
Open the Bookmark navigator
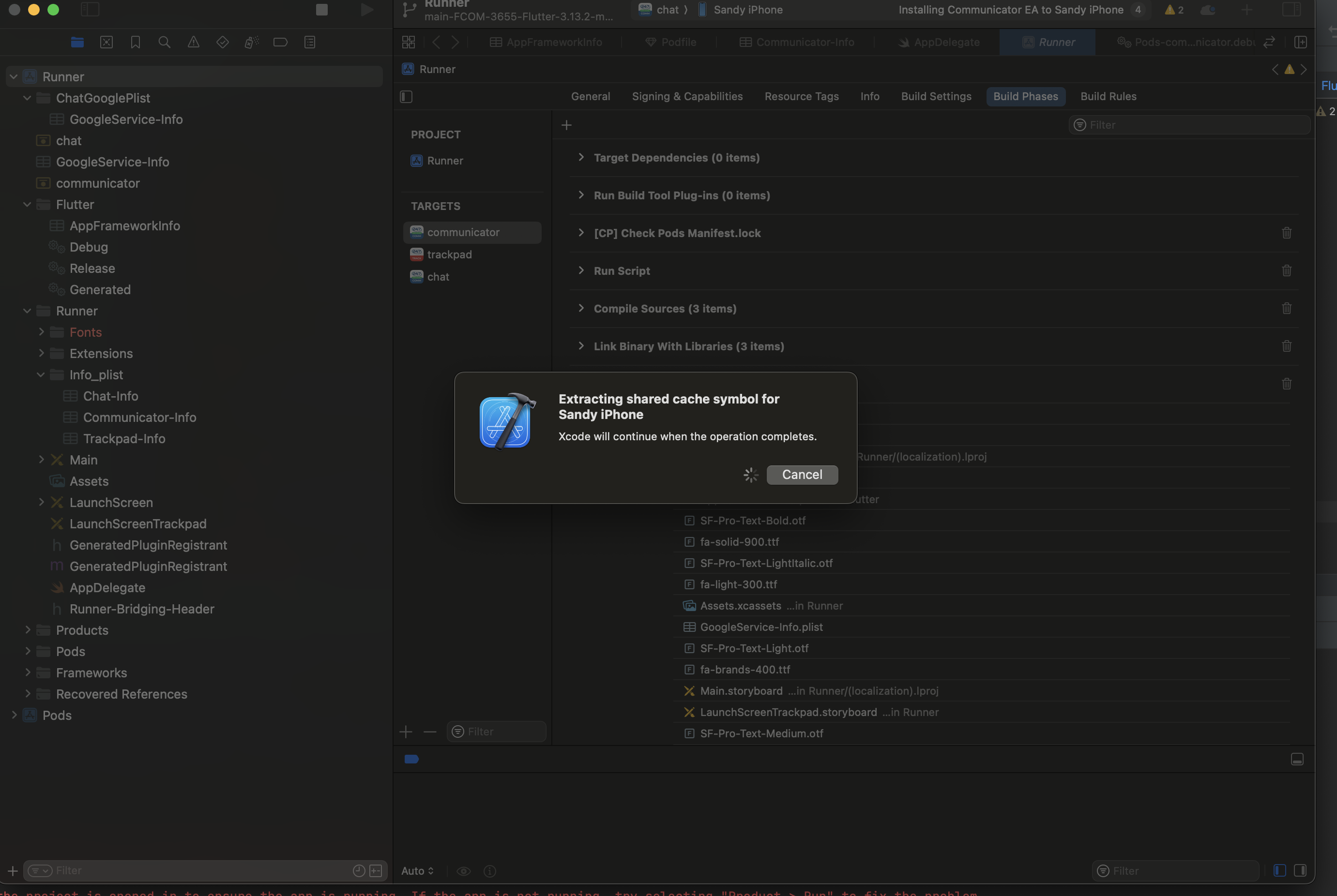(136, 42)
